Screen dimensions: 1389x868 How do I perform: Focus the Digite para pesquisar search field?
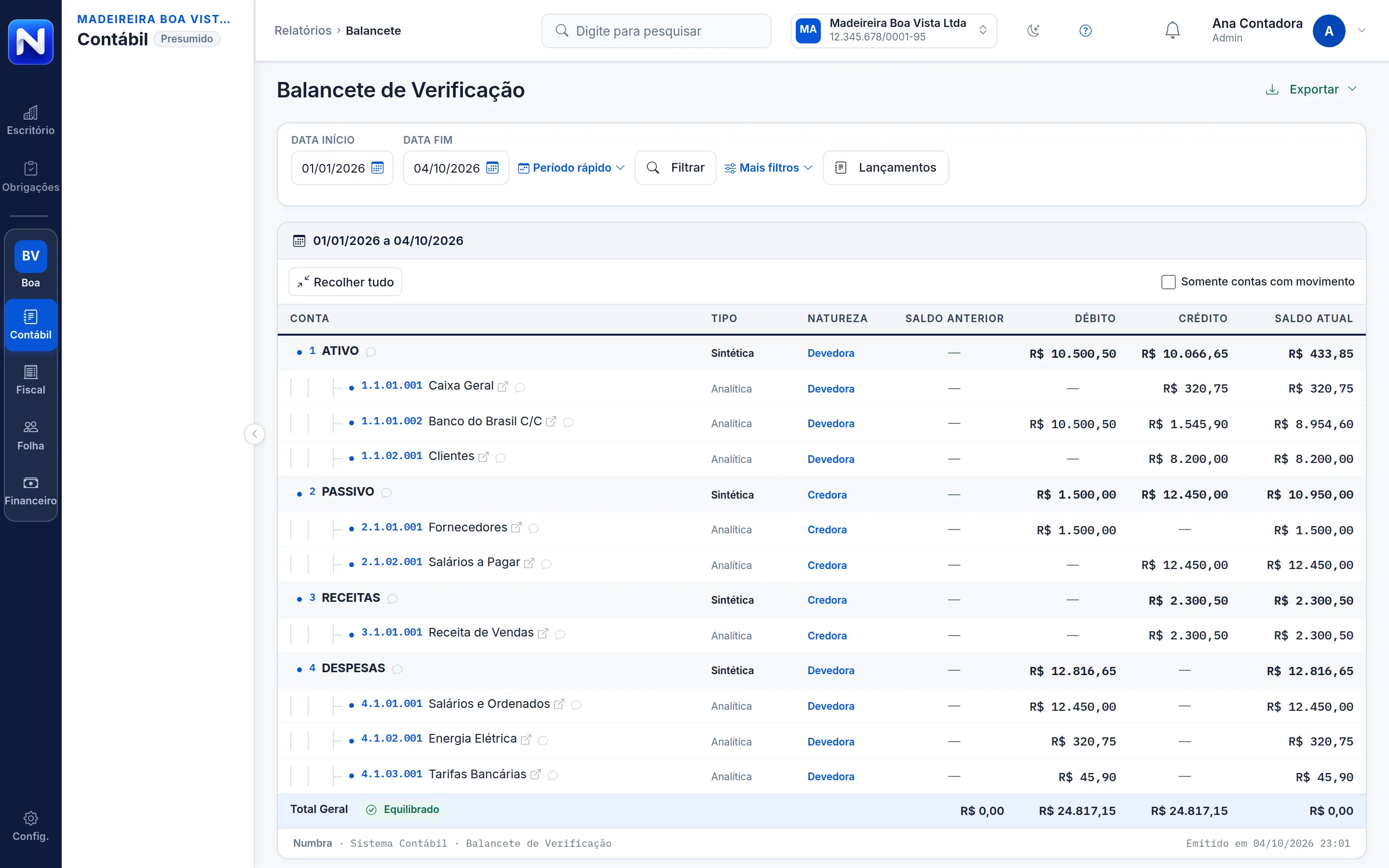656,30
